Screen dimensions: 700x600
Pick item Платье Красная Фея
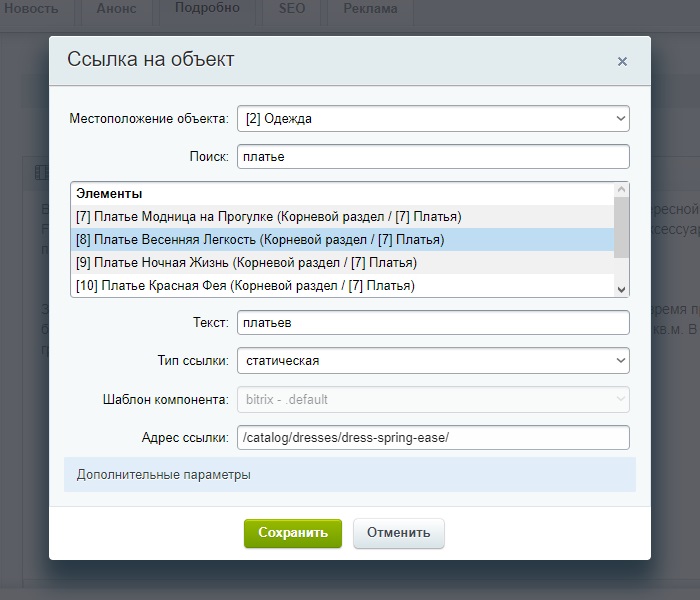(x=245, y=286)
